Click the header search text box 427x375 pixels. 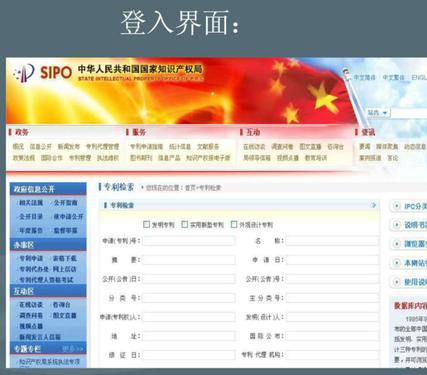tap(409, 113)
